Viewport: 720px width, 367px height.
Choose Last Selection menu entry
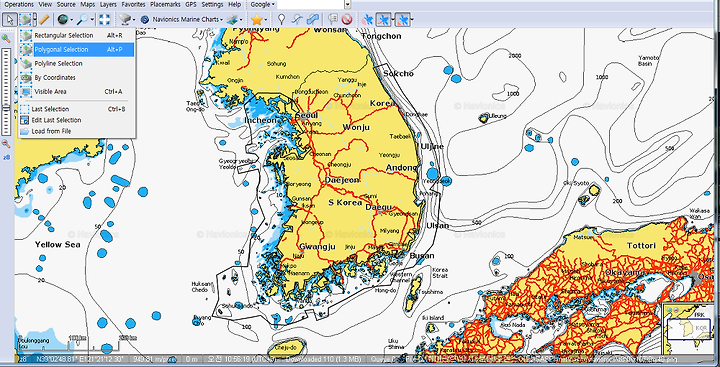click(77, 109)
